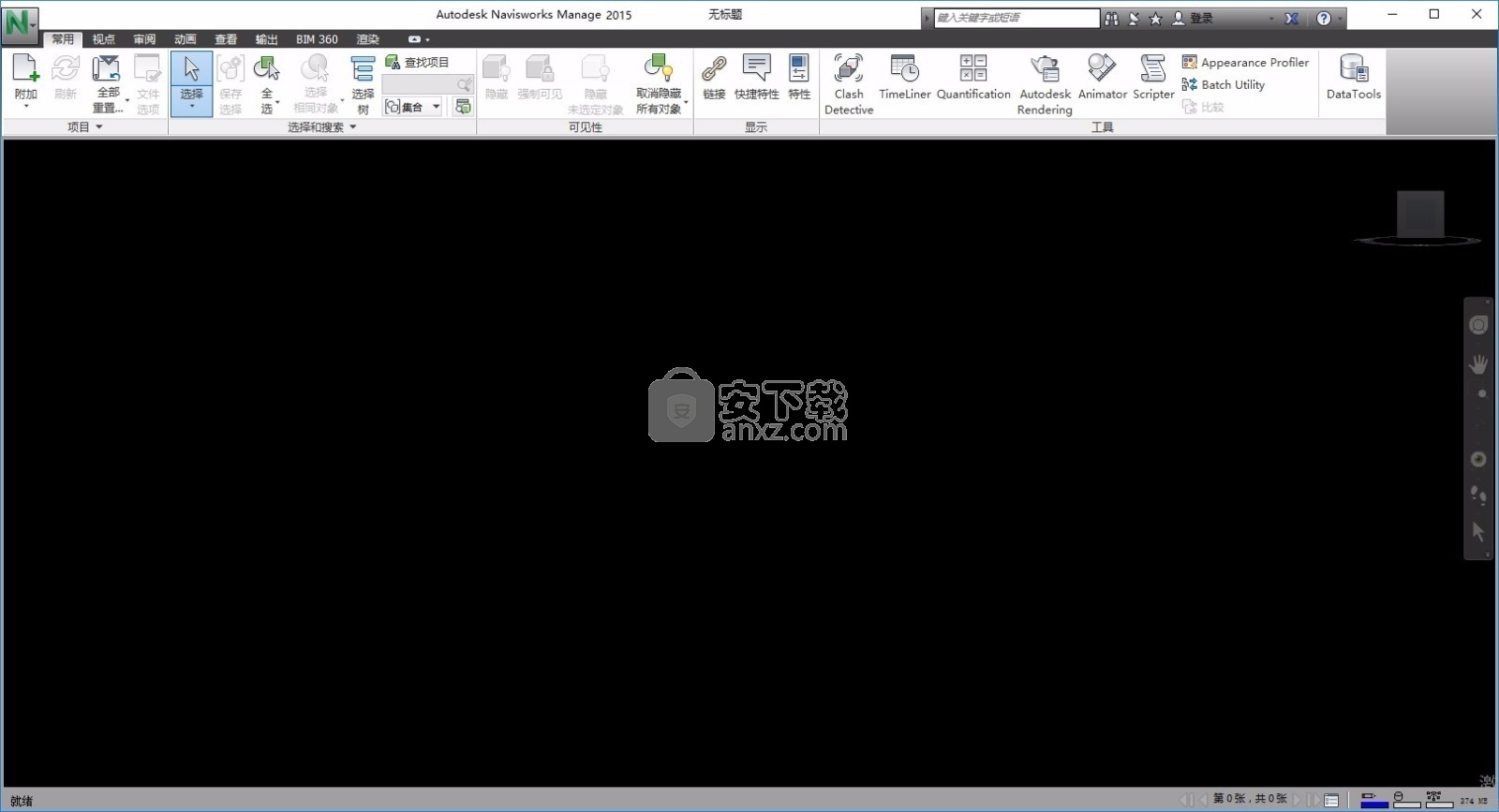Click the Steering Wheels icon on navigation bar
Image resolution: width=1499 pixels, height=812 pixels.
[x=1477, y=325]
